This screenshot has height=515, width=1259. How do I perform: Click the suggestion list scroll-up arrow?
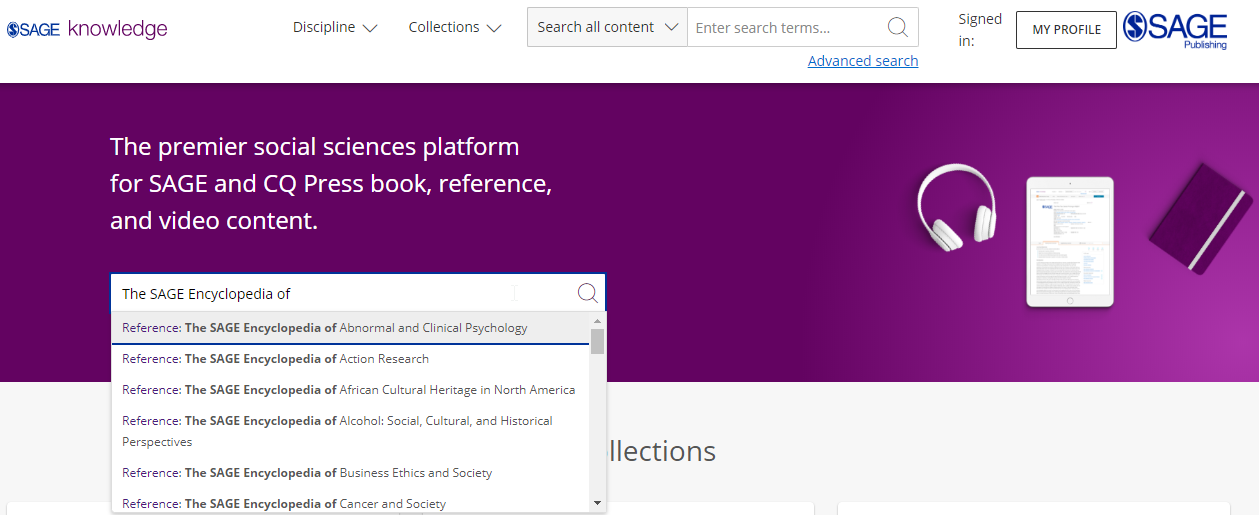pyautogui.click(x=598, y=320)
